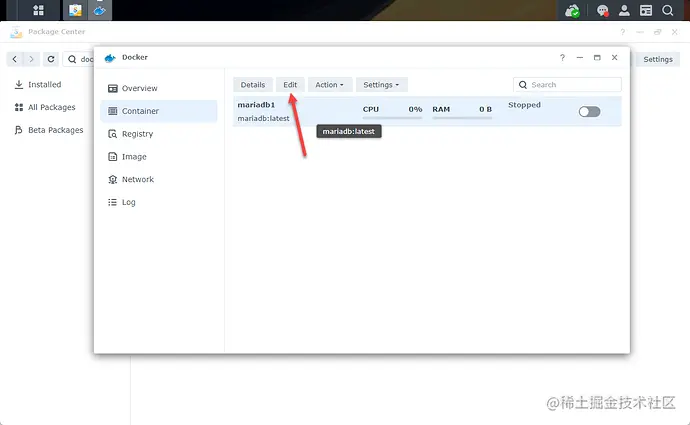
Task: Switch to the Docker taskbar icon
Action: click(99, 10)
